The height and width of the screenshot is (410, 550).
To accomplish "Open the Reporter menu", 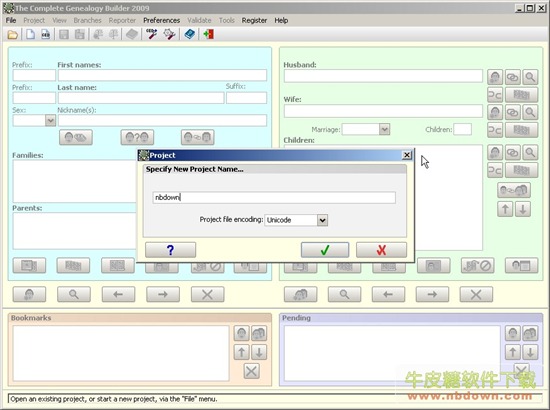I will [x=122, y=20].
